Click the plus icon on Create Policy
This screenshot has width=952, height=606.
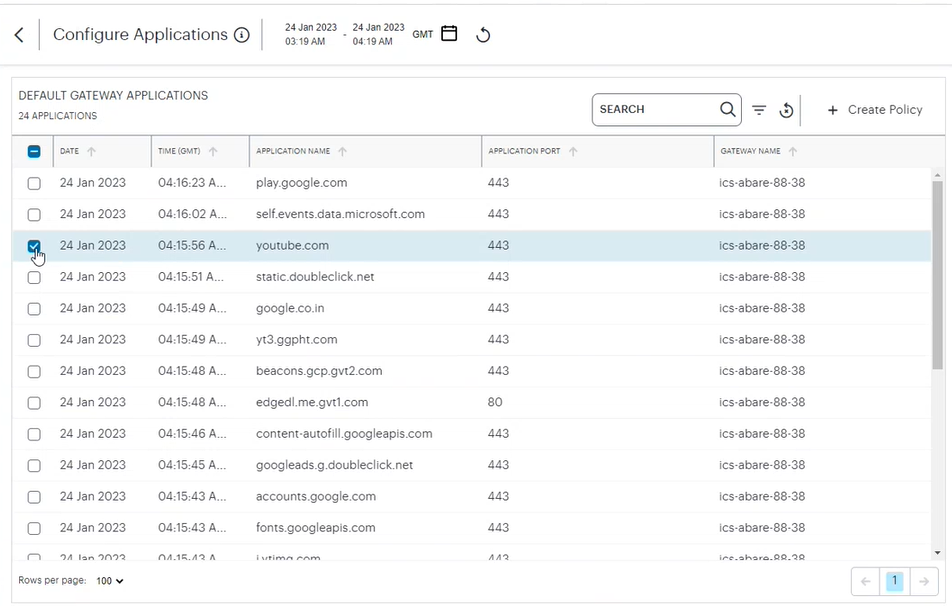(832, 110)
